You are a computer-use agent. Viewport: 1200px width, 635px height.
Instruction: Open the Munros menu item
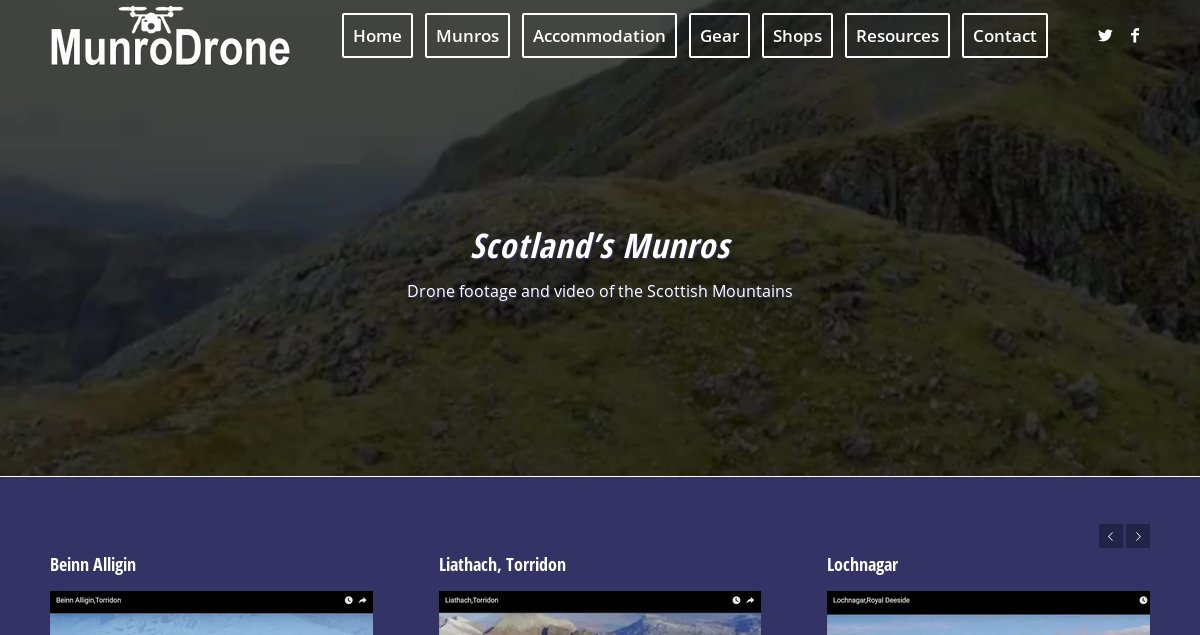tap(467, 36)
